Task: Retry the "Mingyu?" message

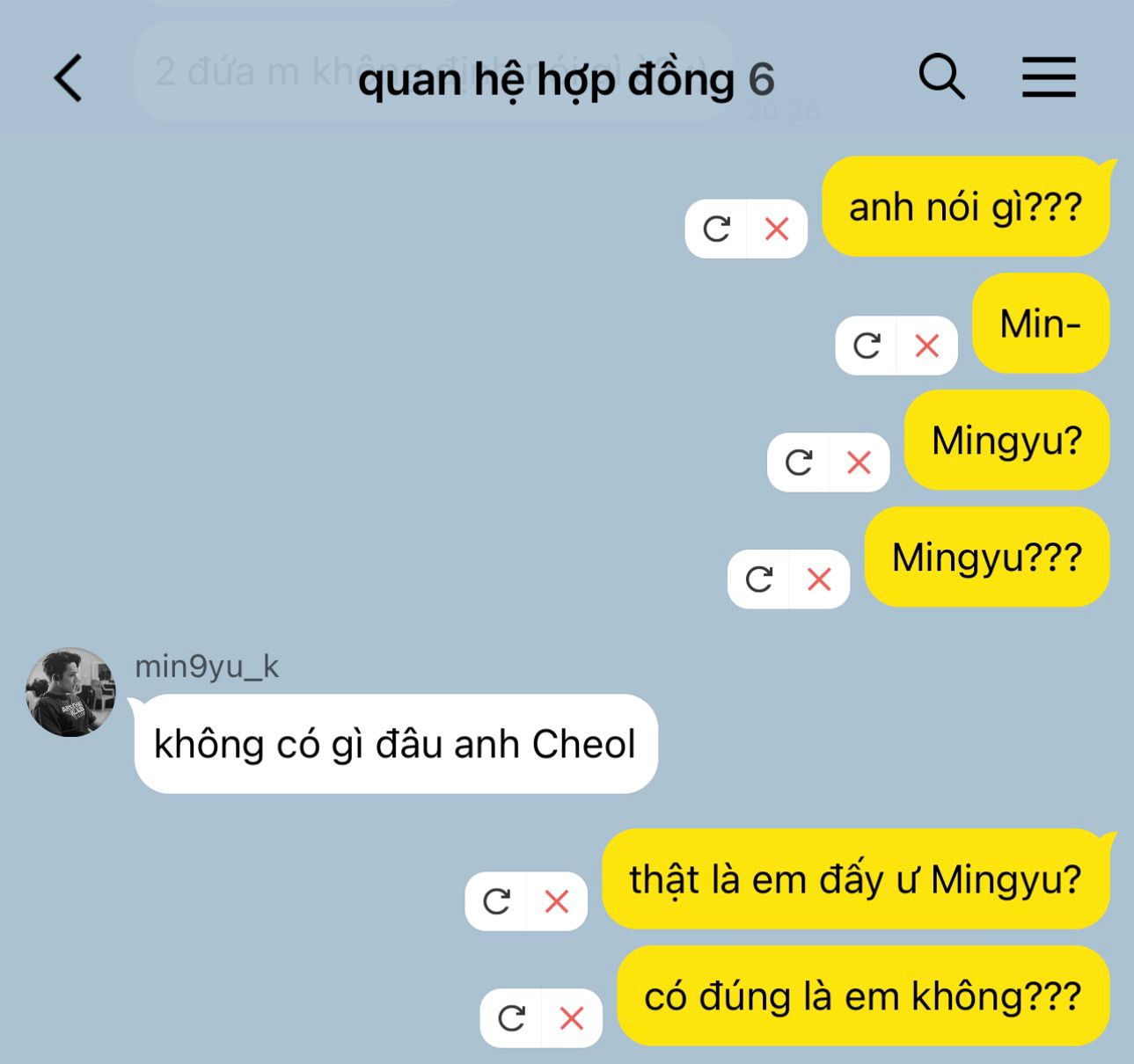Action: [798, 462]
